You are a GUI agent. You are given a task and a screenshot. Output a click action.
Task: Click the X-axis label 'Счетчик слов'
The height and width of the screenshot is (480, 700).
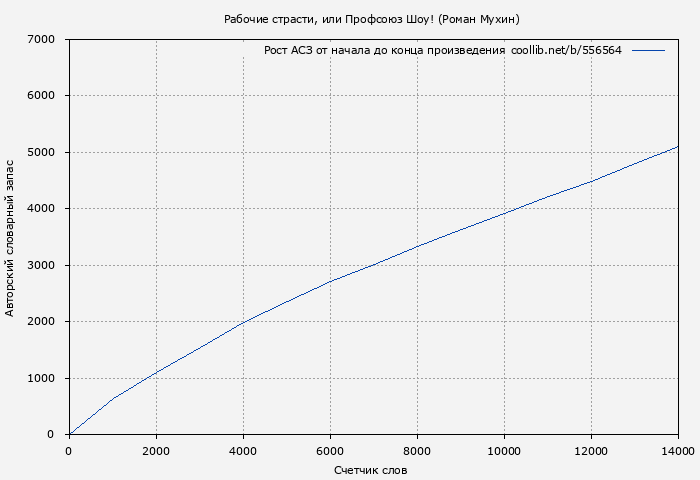click(371, 470)
